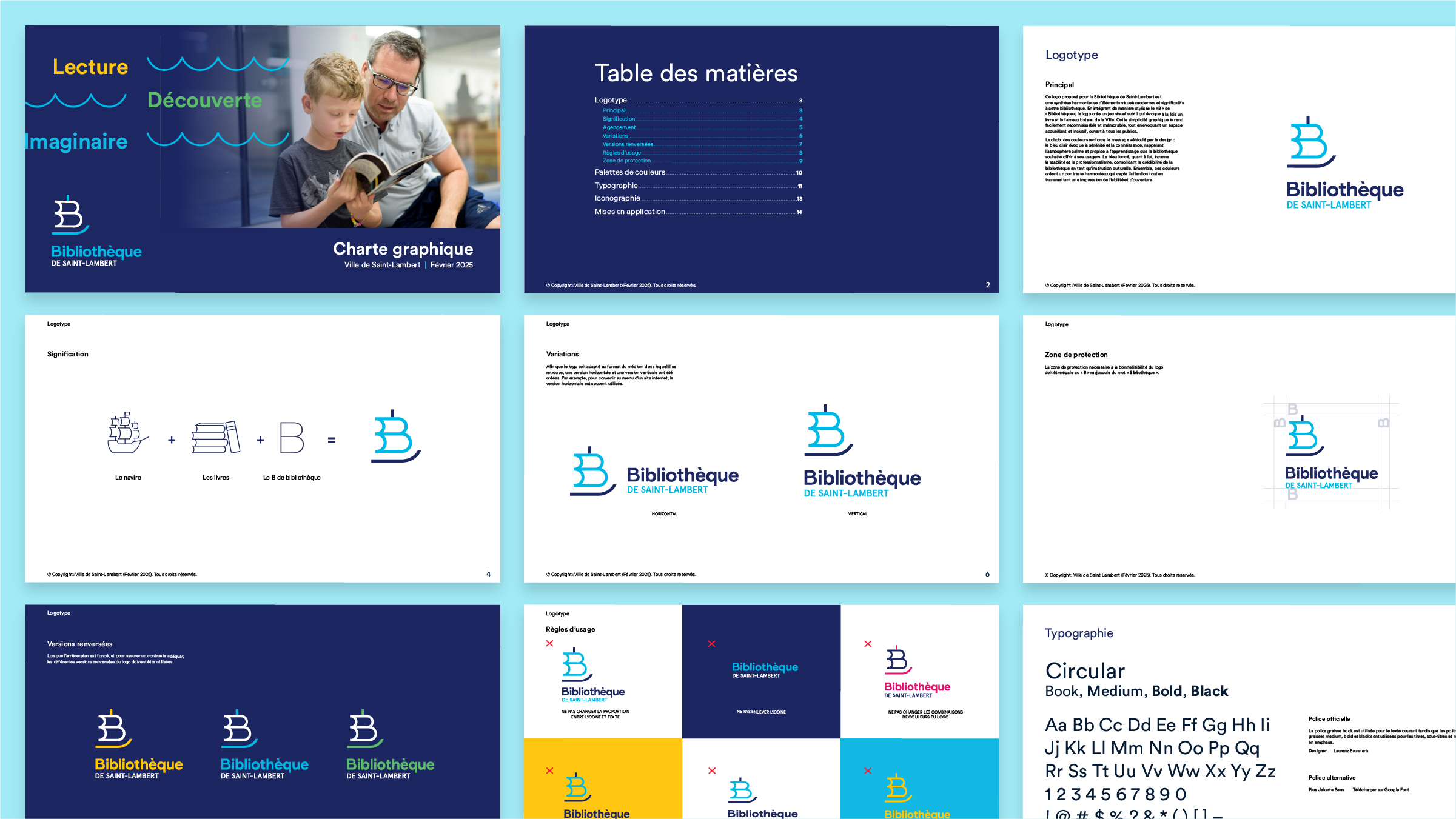This screenshot has height=819, width=1456.
Task: Click the Circular typeface heading
Action: point(1085,670)
